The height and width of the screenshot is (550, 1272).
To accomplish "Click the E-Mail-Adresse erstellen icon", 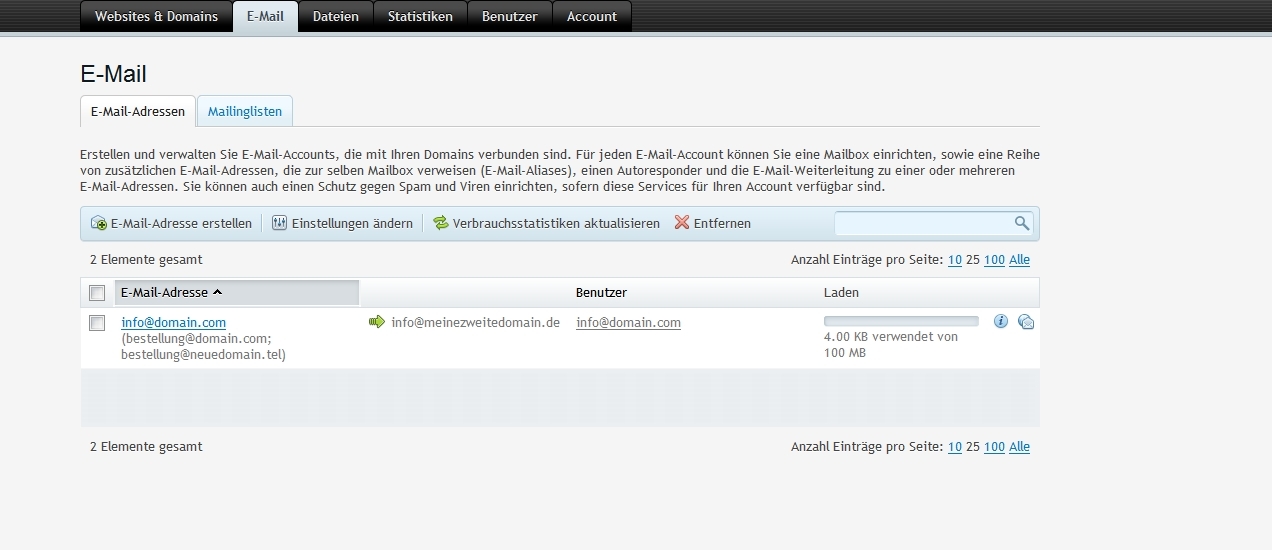I will coord(99,223).
